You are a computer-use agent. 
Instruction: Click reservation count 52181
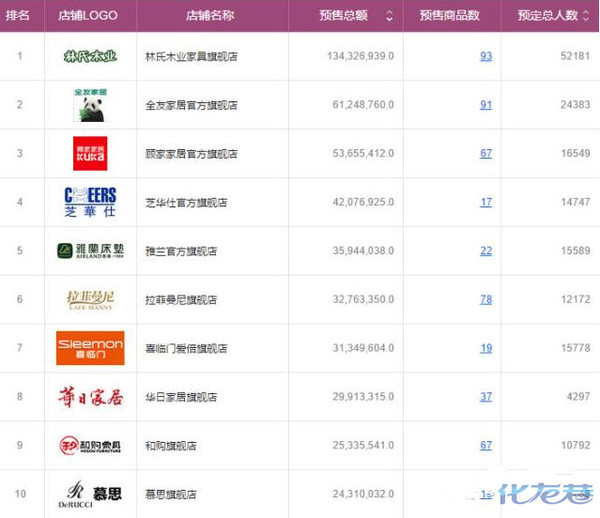point(575,56)
